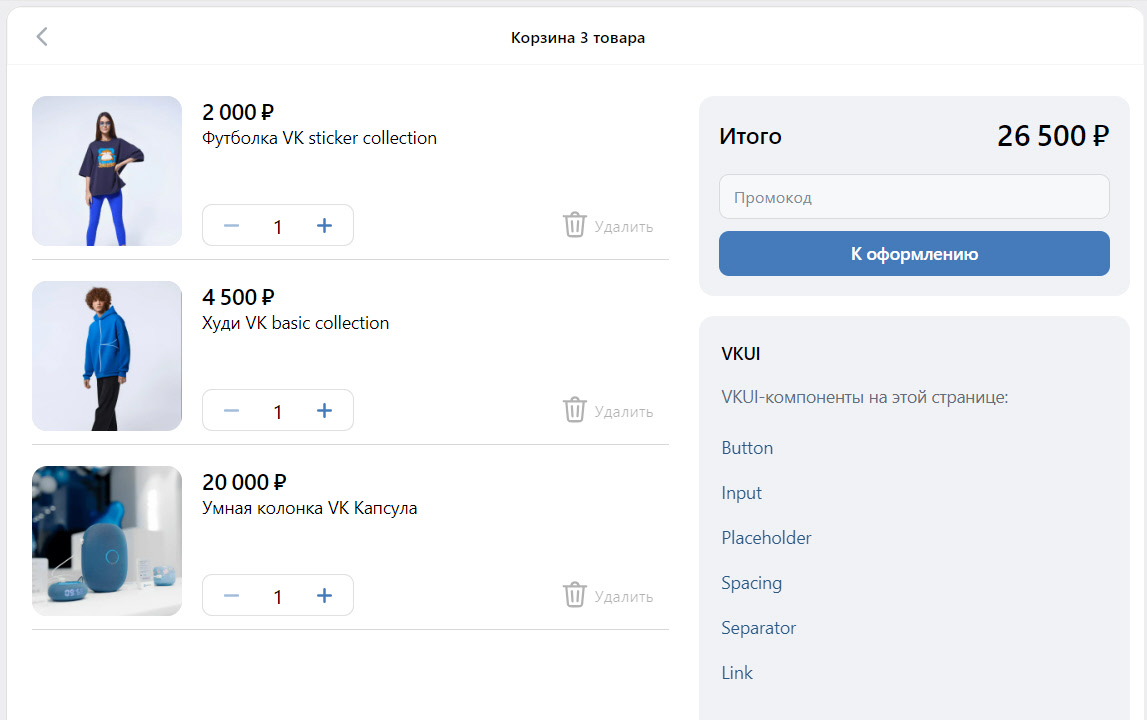The image size is (1147, 720).
Task: Decrease quantity of Умная колонка VK Капсула
Action: pos(231,596)
